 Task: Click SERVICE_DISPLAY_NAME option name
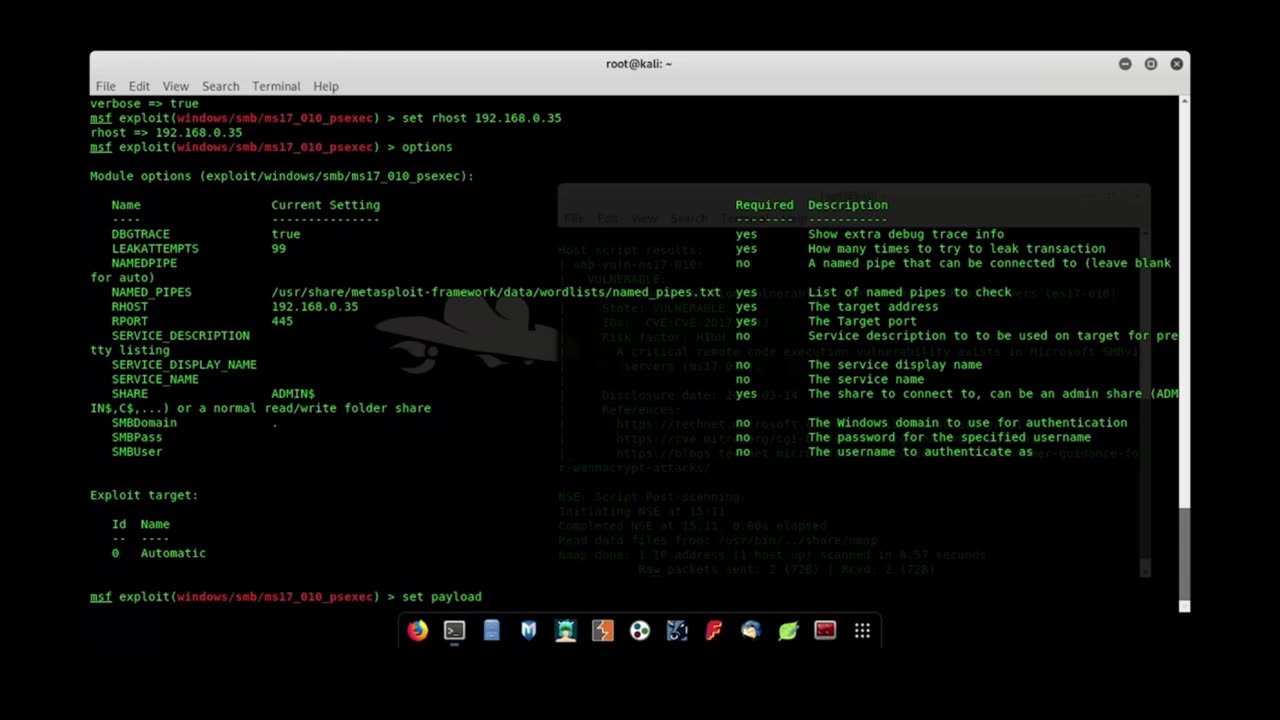point(184,365)
